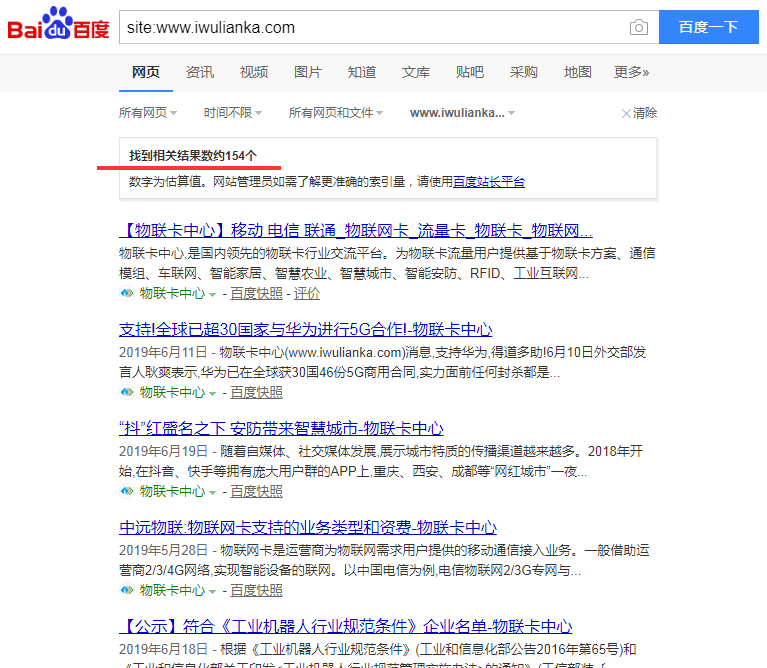Open 百度快照 for the 华为5G result
The height and width of the screenshot is (668, 767).
(x=256, y=392)
